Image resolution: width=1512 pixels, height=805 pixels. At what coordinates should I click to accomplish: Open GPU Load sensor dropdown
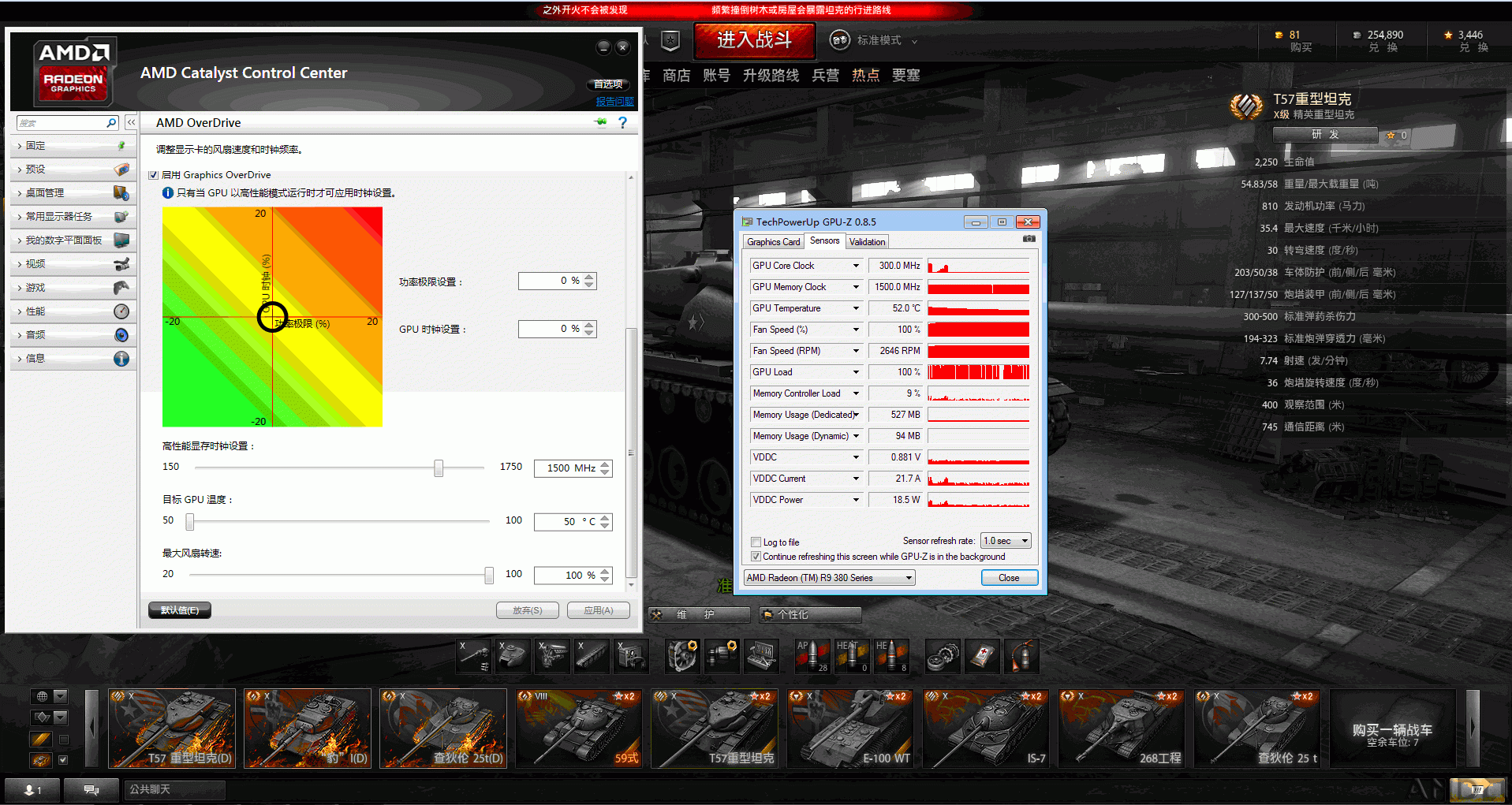(856, 372)
